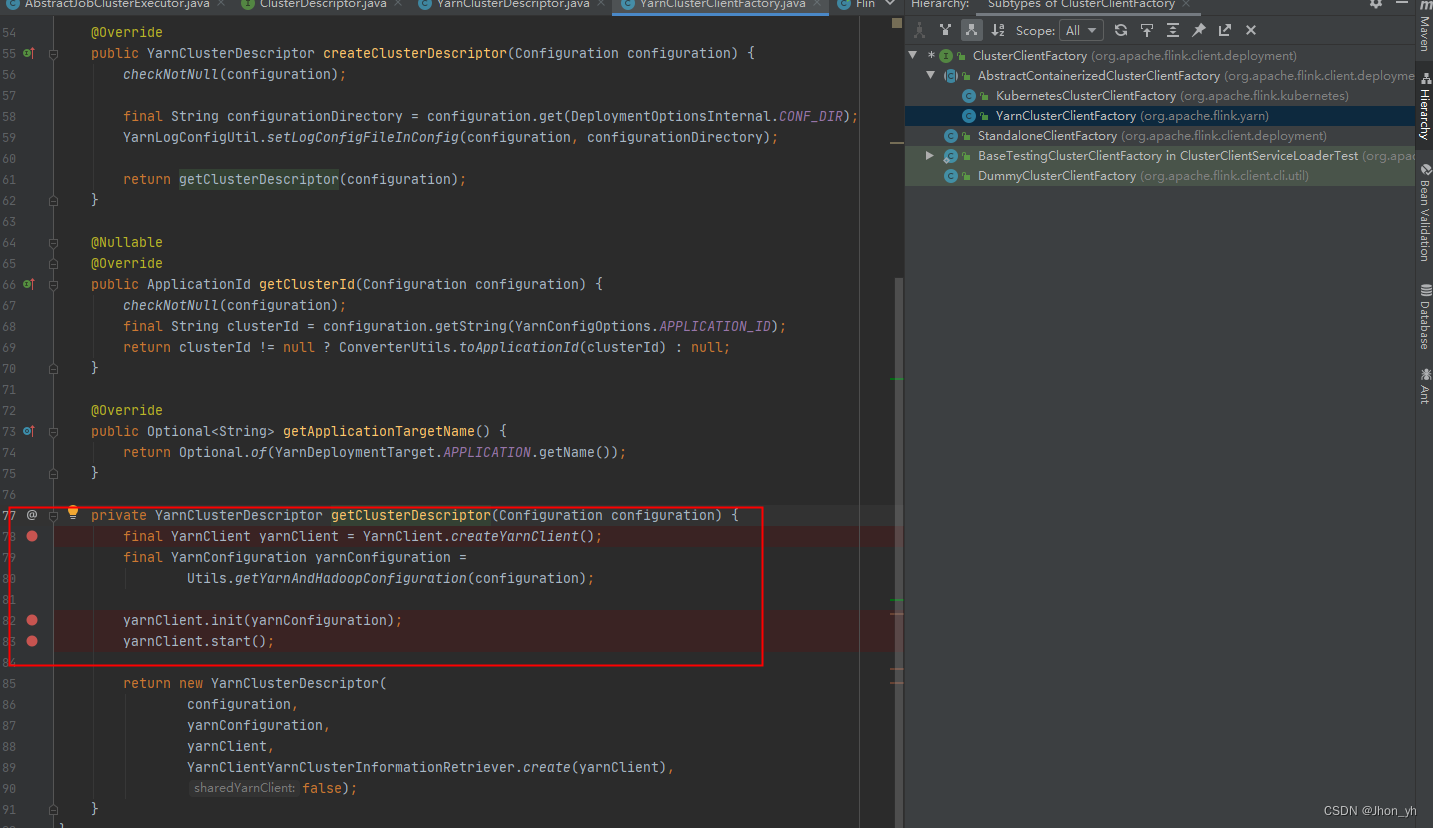1433x828 pixels.
Task: Click the intention lightbulb on line 77
Action: pos(73,514)
